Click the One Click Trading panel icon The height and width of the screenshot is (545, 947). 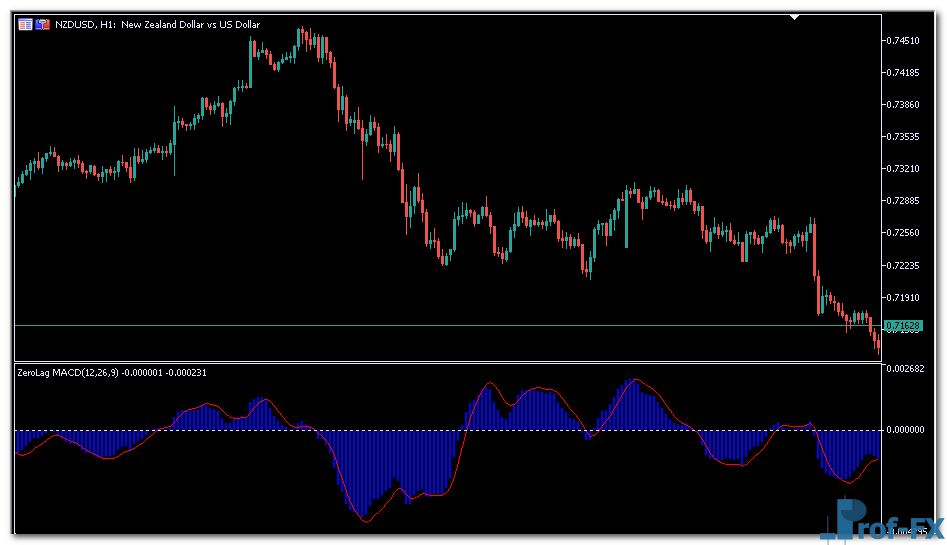[x=25, y=24]
